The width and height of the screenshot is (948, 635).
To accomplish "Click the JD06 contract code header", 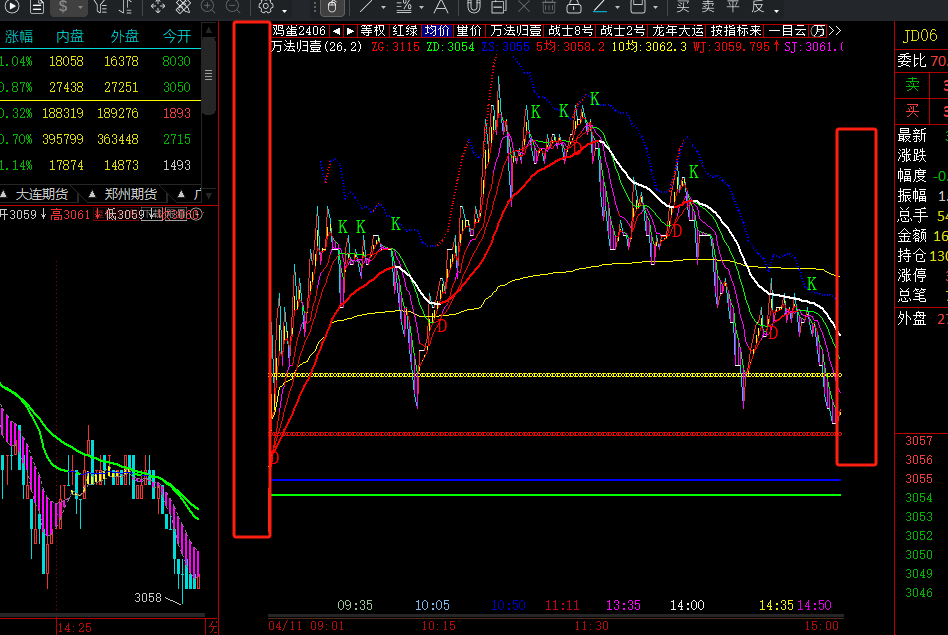I will (x=919, y=36).
